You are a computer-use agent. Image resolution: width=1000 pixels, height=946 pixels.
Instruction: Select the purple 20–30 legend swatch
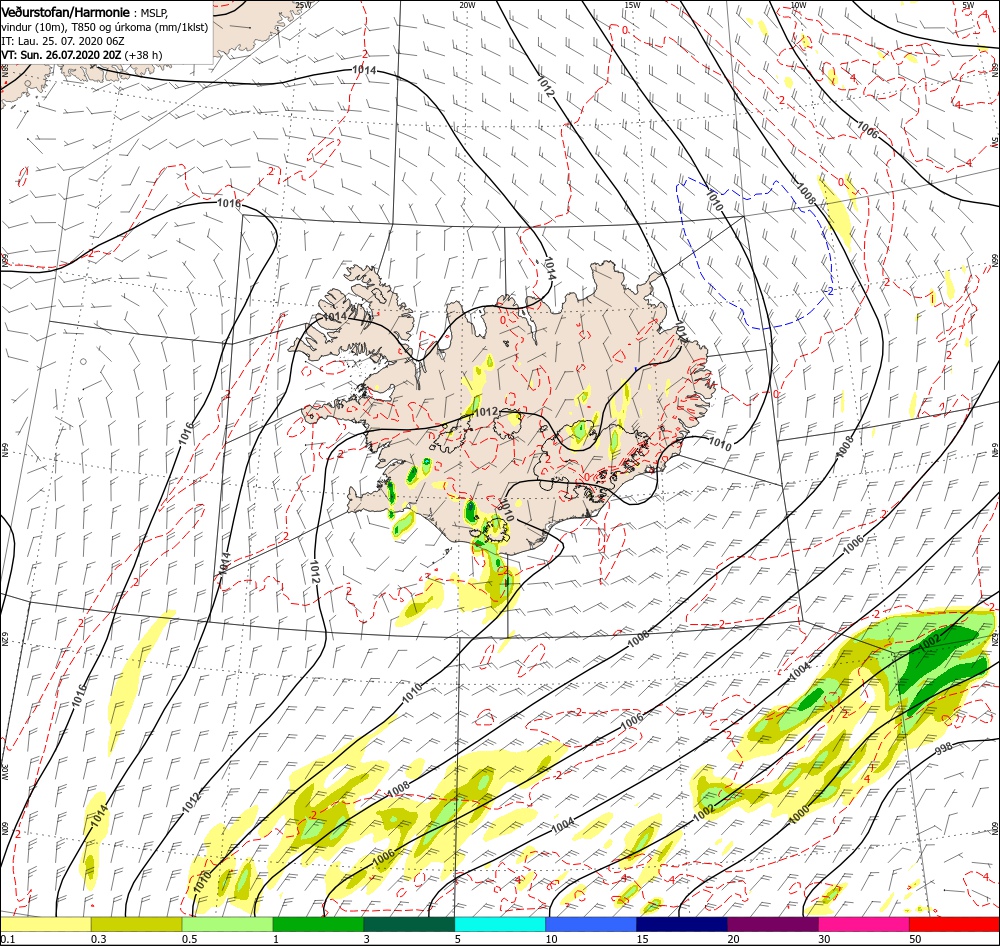pyautogui.click(x=772, y=924)
